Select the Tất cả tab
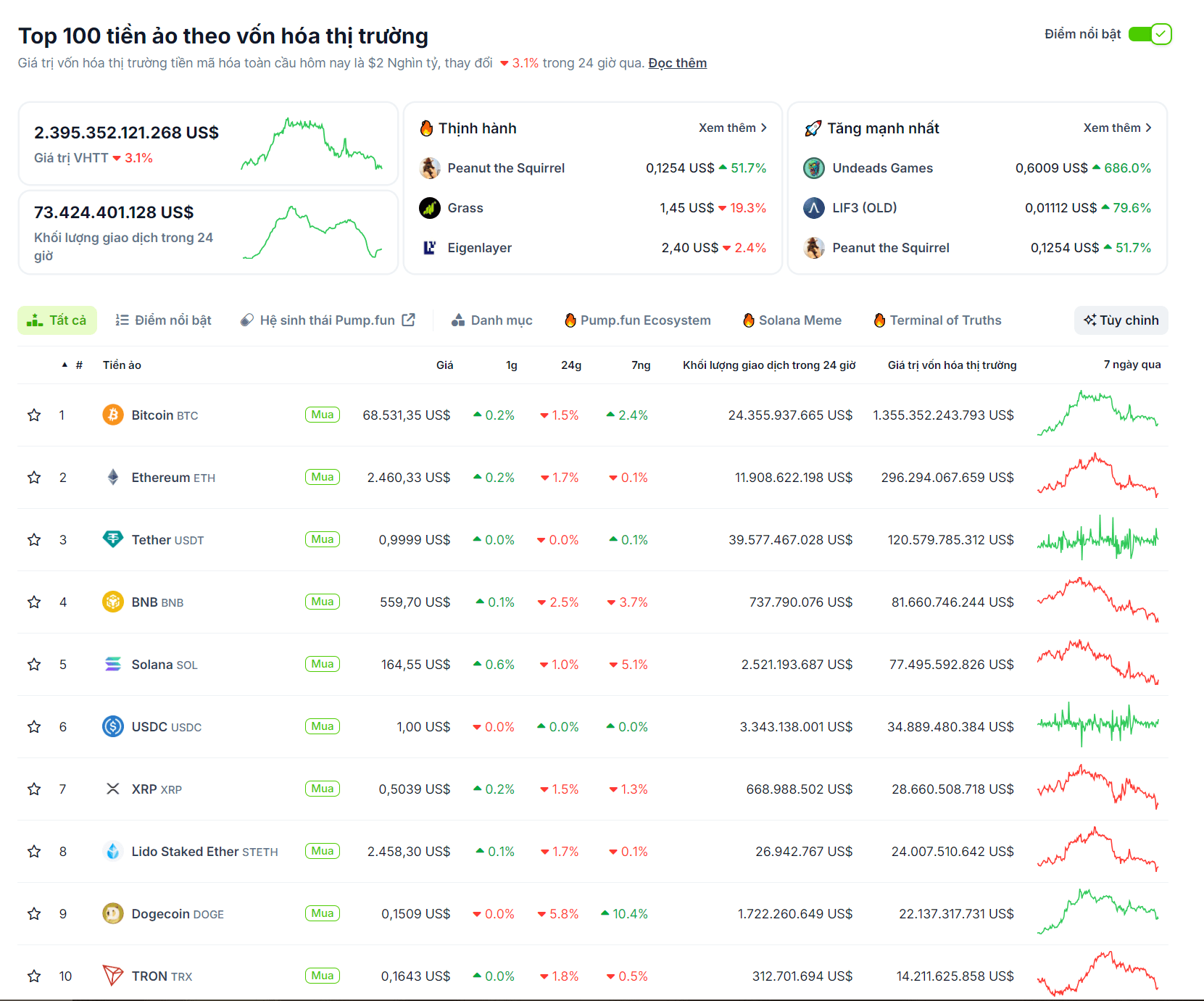Viewport: 1204px width, 1001px height. coord(57,320)
